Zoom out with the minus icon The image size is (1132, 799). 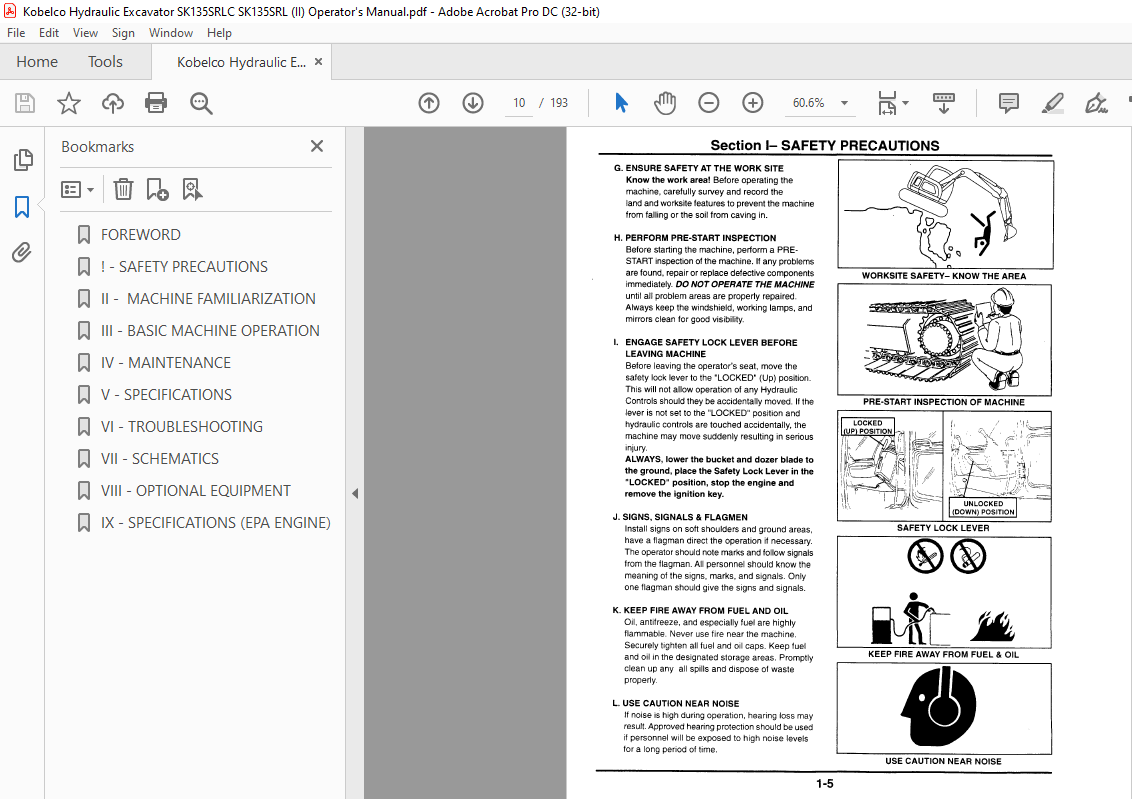coord(709,103)
